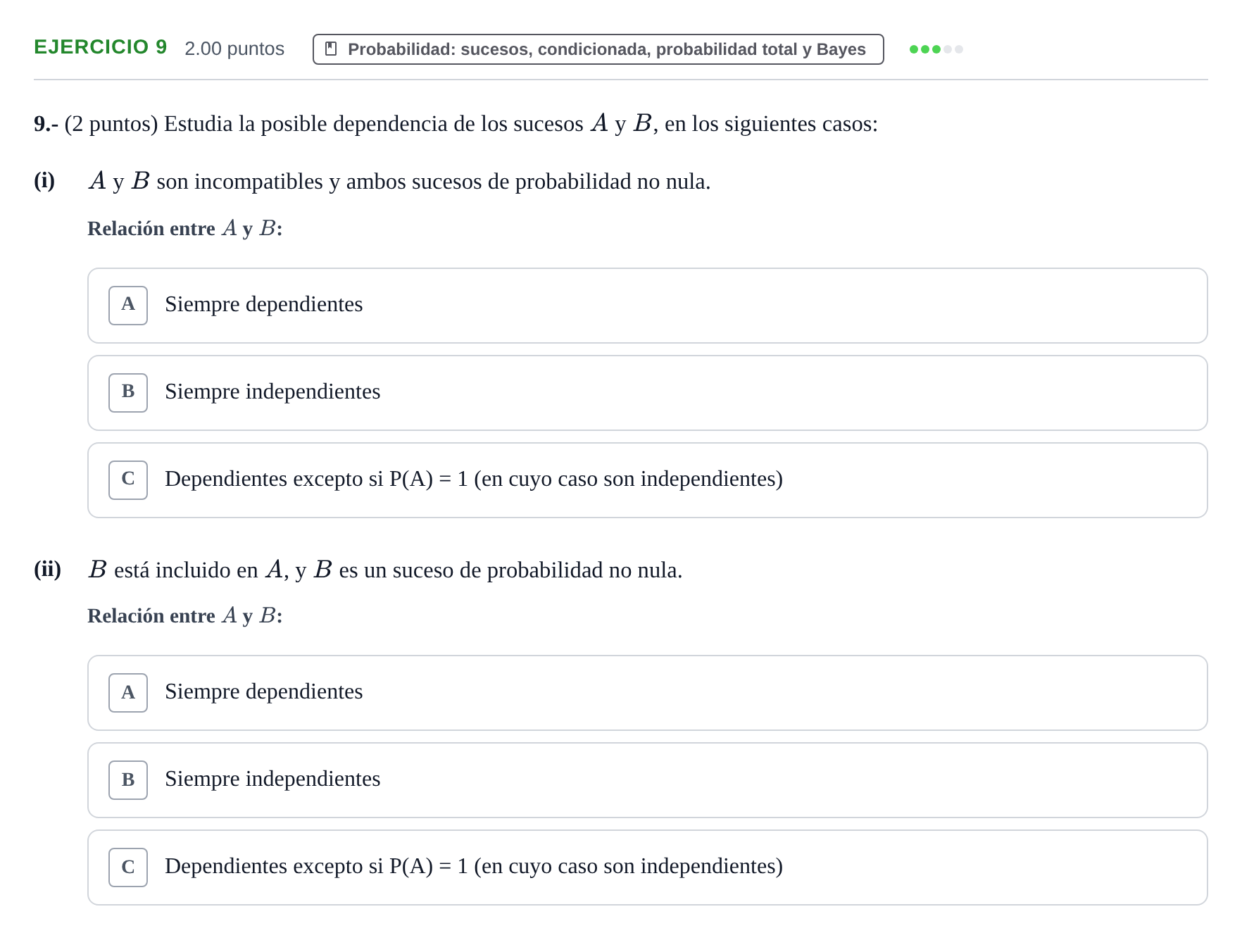This screenshot has height=952, width=1242.
Task: Select 'Siempre dependientes' for part (i)
Action: point(648,306)
